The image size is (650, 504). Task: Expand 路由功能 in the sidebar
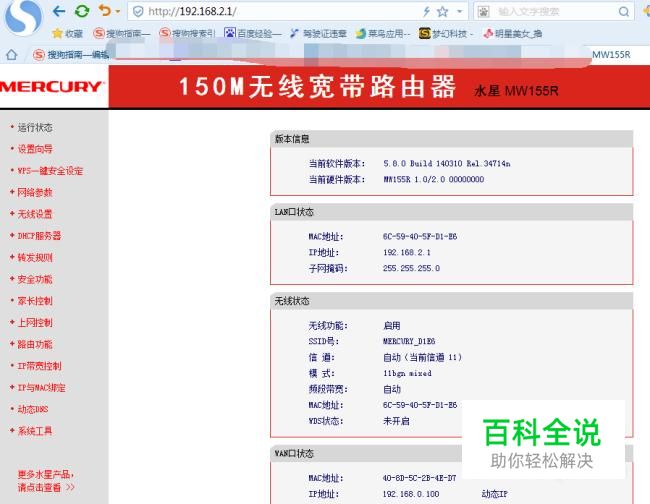click(35, 344)
